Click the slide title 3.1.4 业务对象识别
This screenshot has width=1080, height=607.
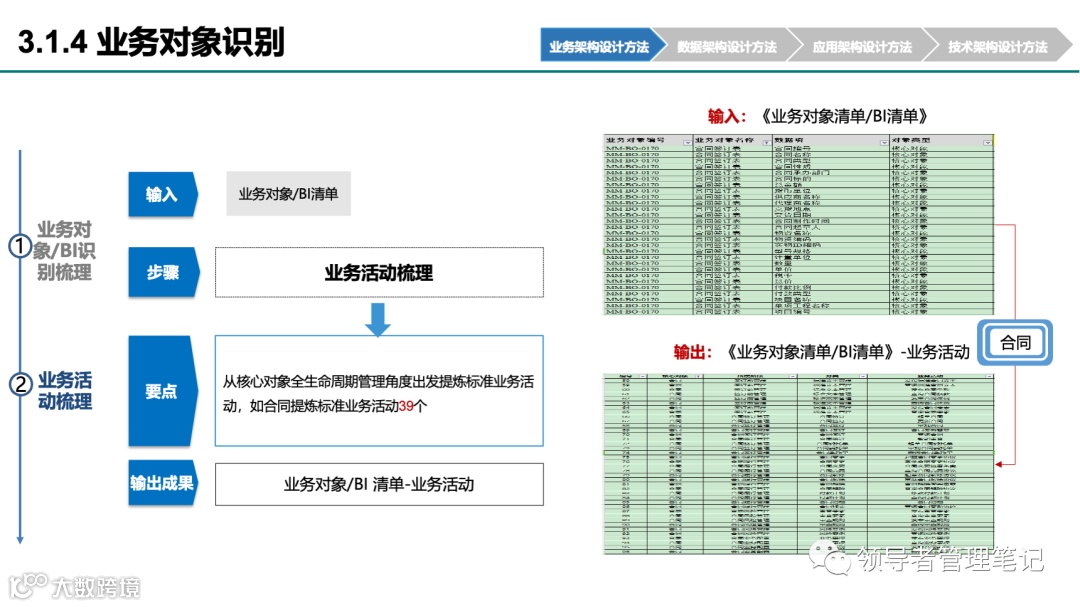[151, 42]
